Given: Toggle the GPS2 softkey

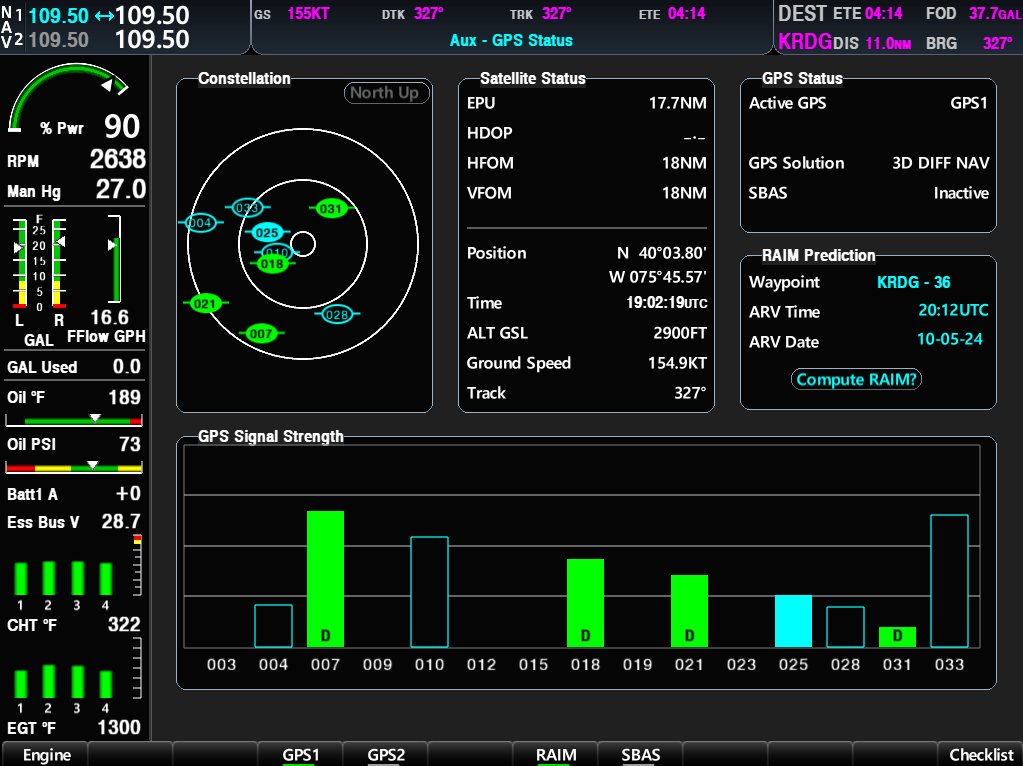Looking at the screenshot, I should [385, 754].
